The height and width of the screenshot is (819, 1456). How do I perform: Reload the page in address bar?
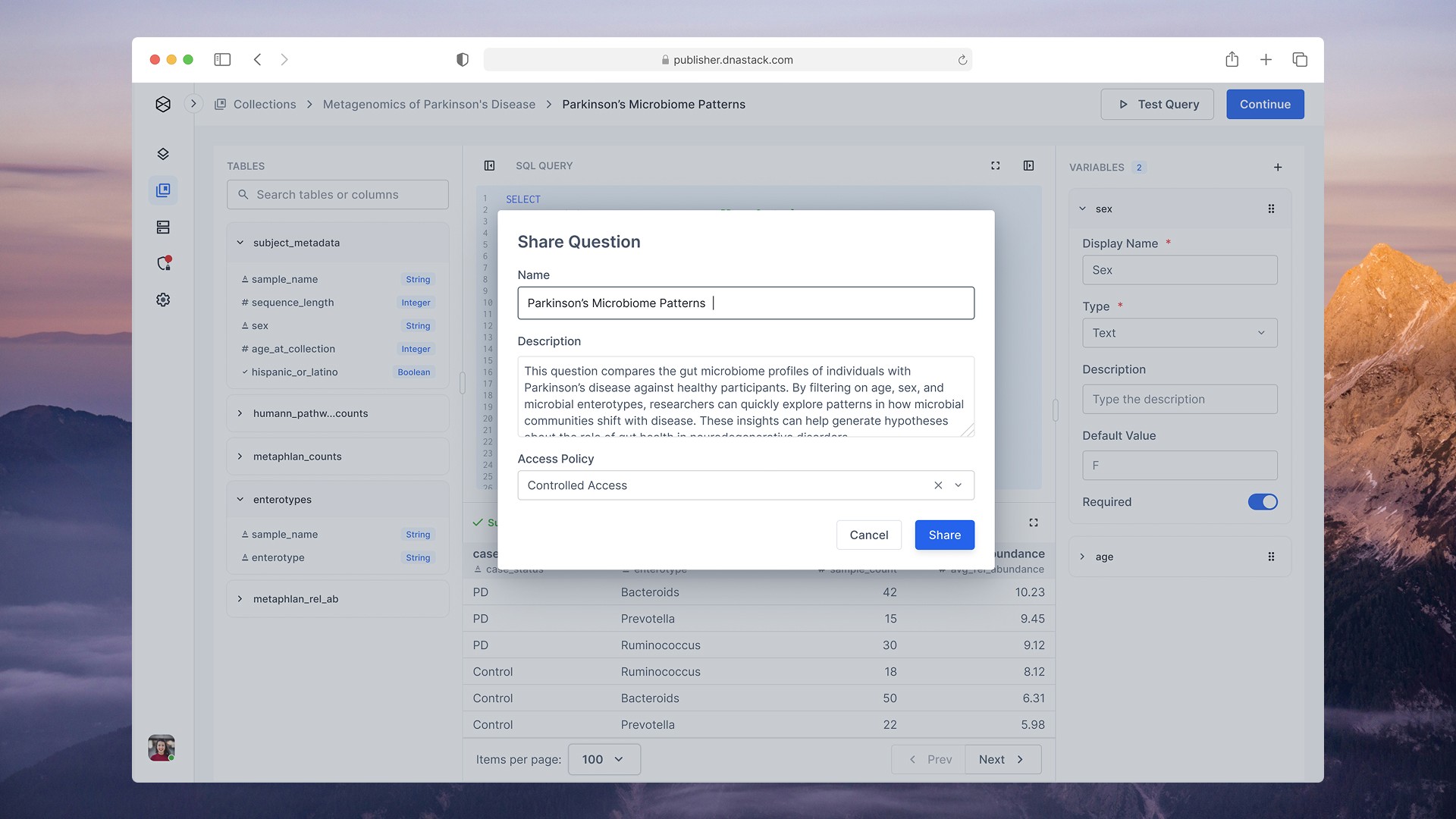(x=962, y=60)
